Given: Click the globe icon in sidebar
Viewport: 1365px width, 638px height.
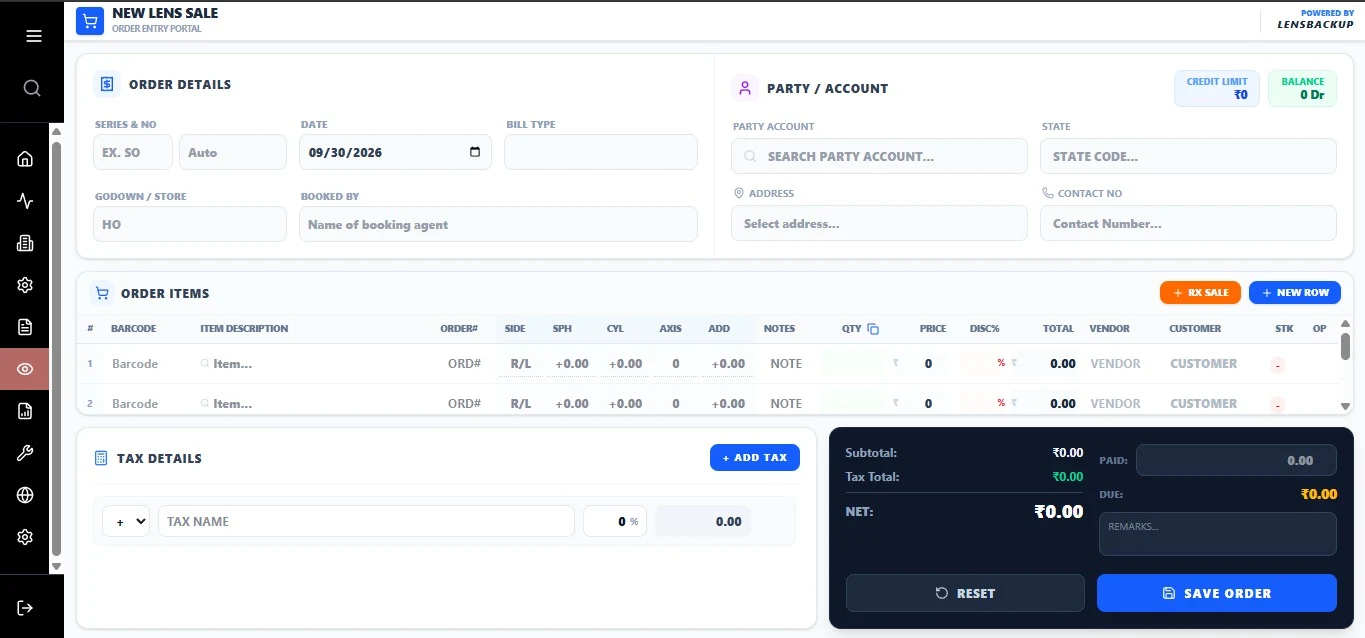Looking at the screenshot, I should (25, 495).
